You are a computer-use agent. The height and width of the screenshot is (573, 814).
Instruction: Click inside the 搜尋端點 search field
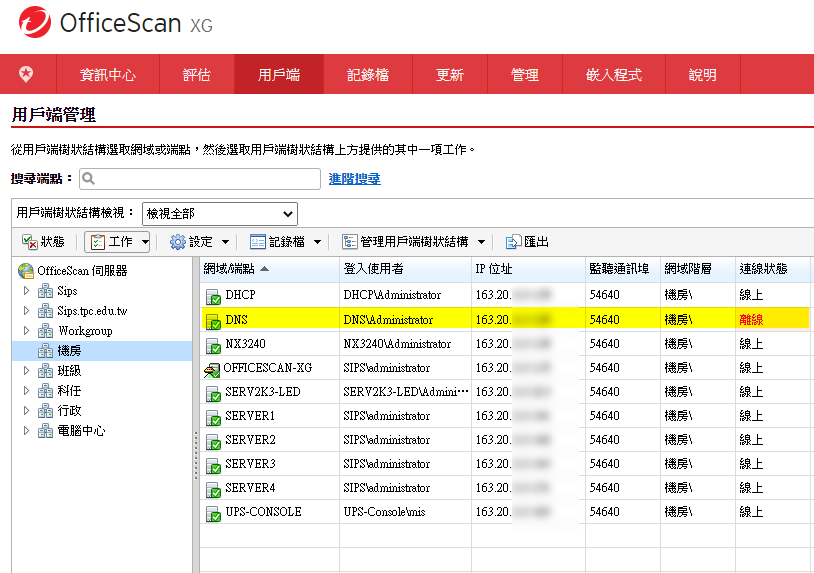pyautogui.click(x=200, y=179)
